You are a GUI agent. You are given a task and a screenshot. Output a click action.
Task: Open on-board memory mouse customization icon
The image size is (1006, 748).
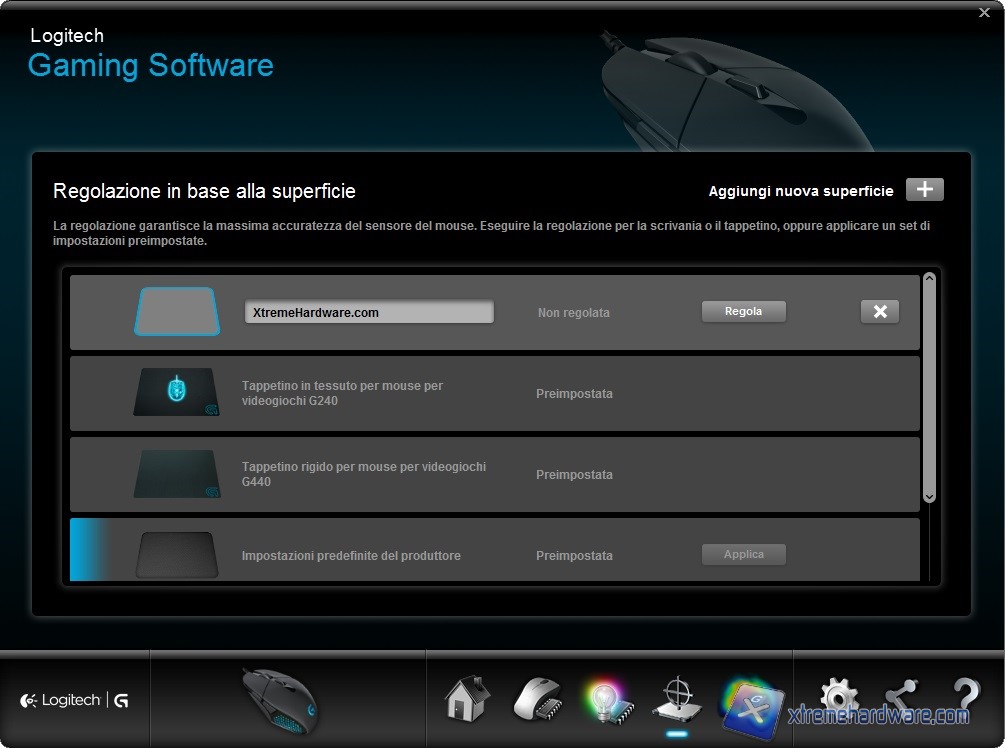(x=537, y=698)
